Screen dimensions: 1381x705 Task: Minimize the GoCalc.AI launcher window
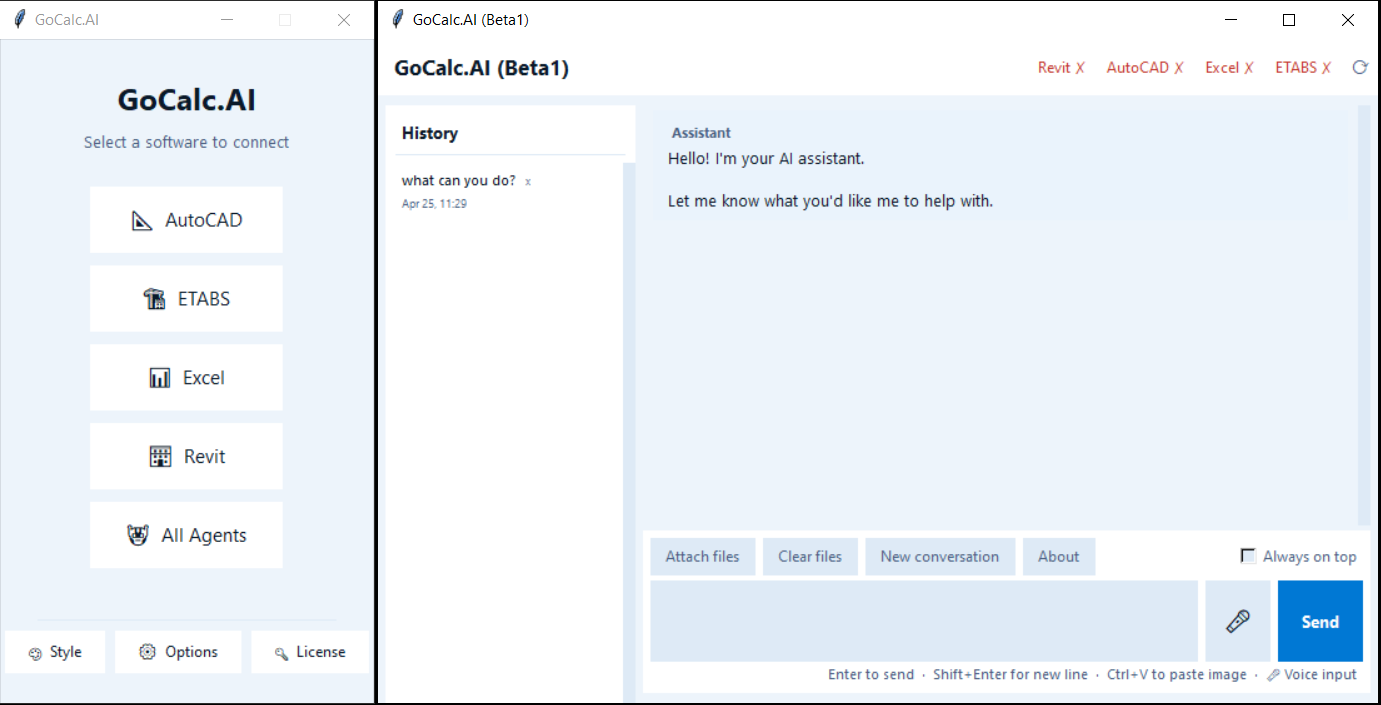click(227, 20)
